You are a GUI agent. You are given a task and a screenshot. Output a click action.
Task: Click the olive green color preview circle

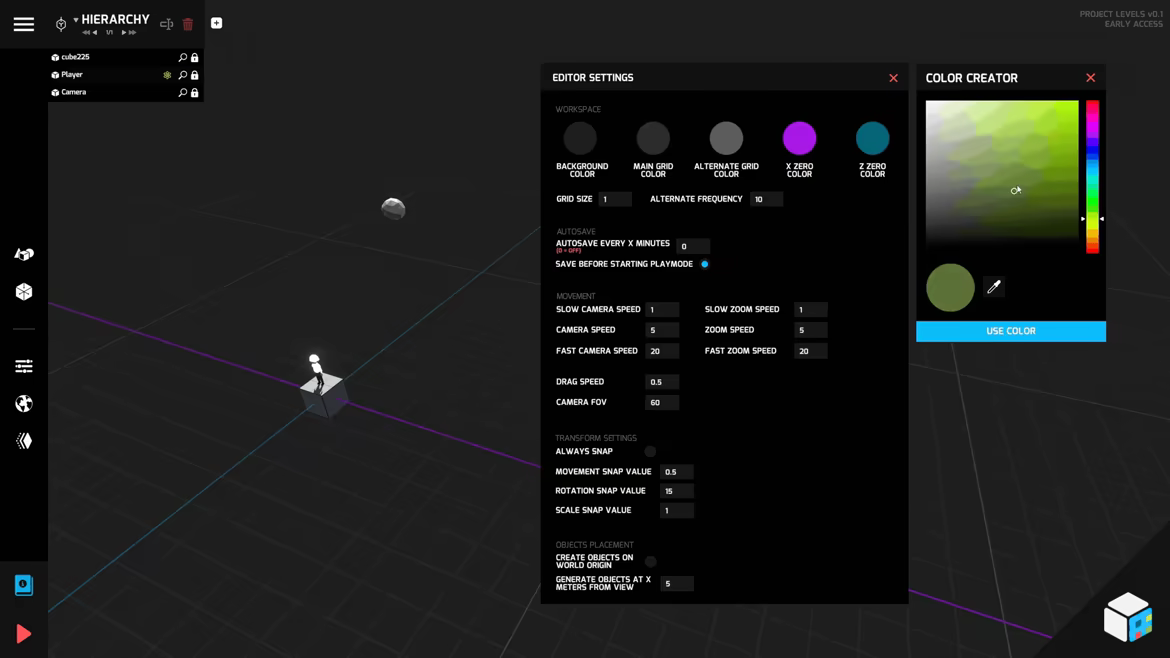950,287
